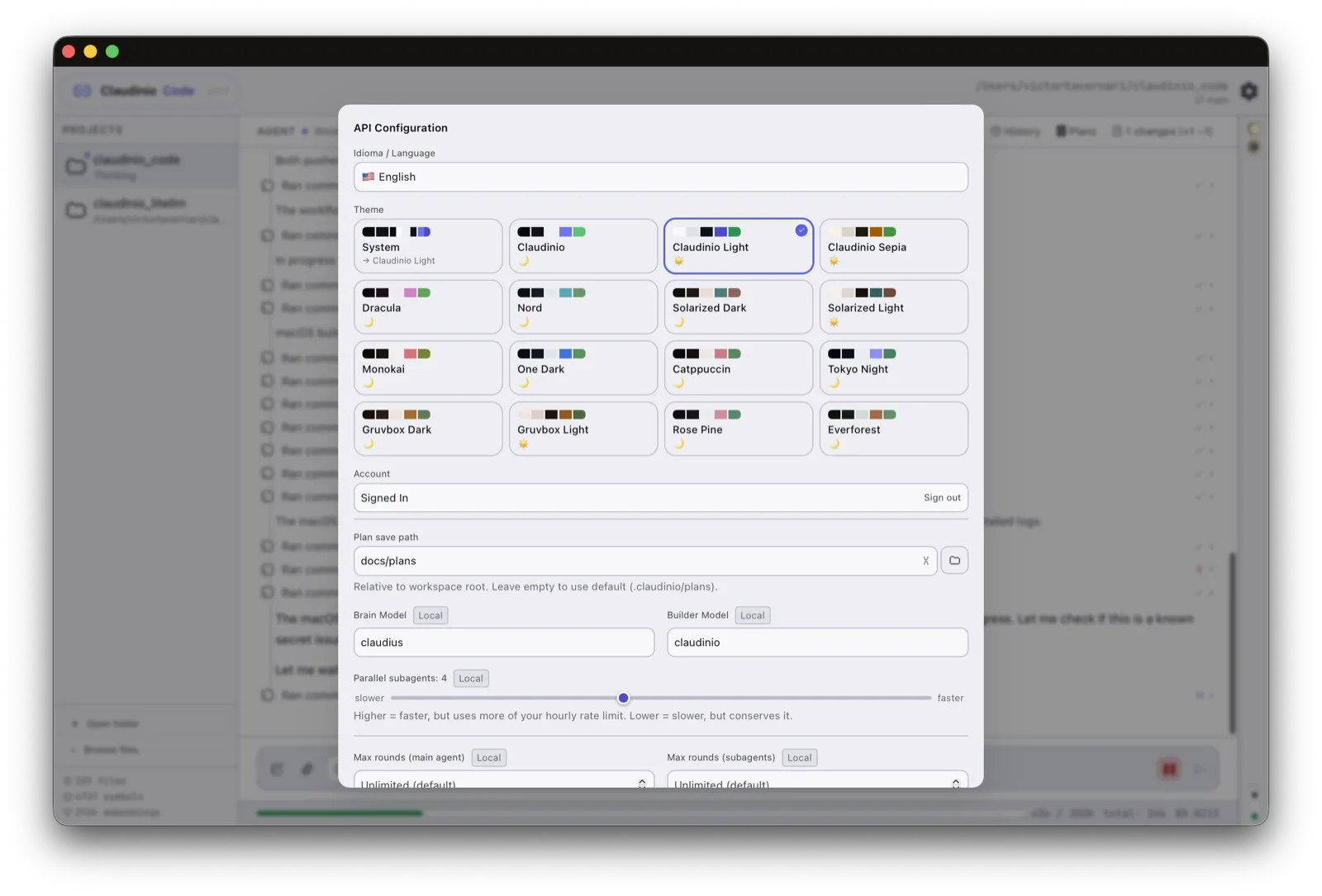The image size is (1322, 896).
Task: Click the folder browse icon beside plan path
Action: [x=954, y=561]
